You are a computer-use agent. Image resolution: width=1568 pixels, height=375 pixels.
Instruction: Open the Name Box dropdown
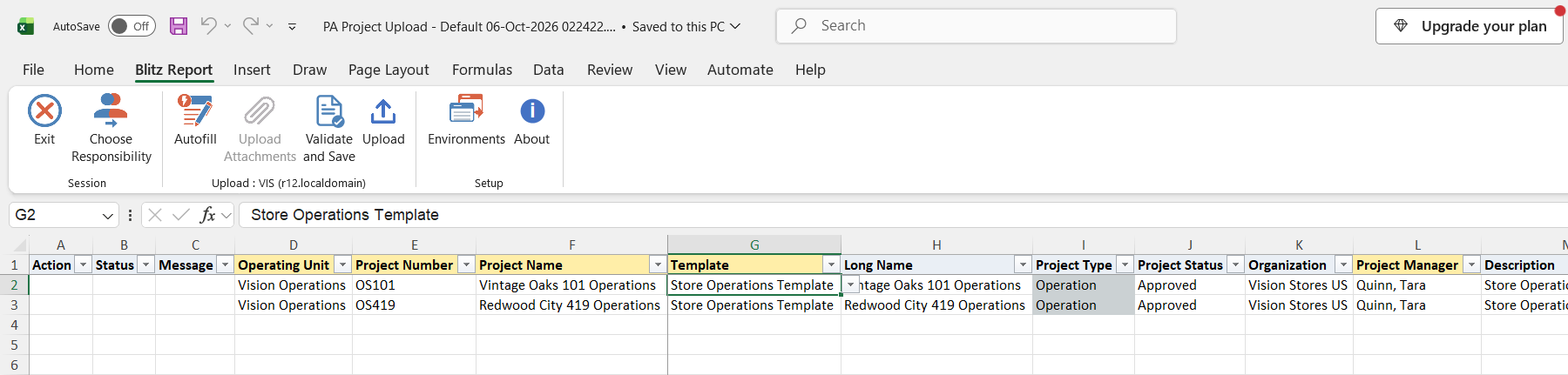pos(108,215)
